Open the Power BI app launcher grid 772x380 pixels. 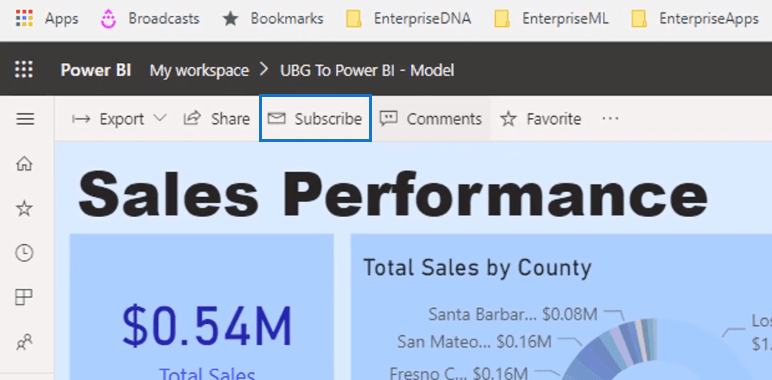coord(24,69)
